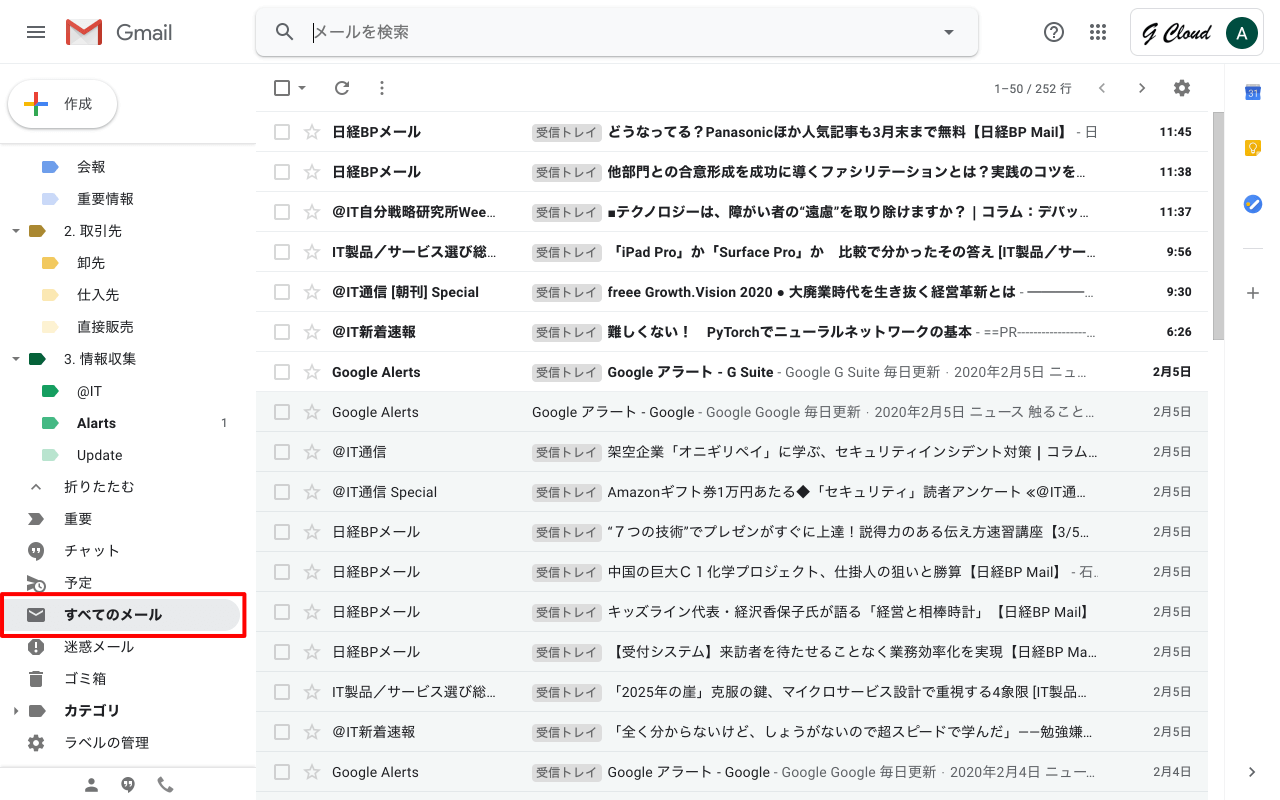Click the message list scrollbar

[x=1217, y=225]
